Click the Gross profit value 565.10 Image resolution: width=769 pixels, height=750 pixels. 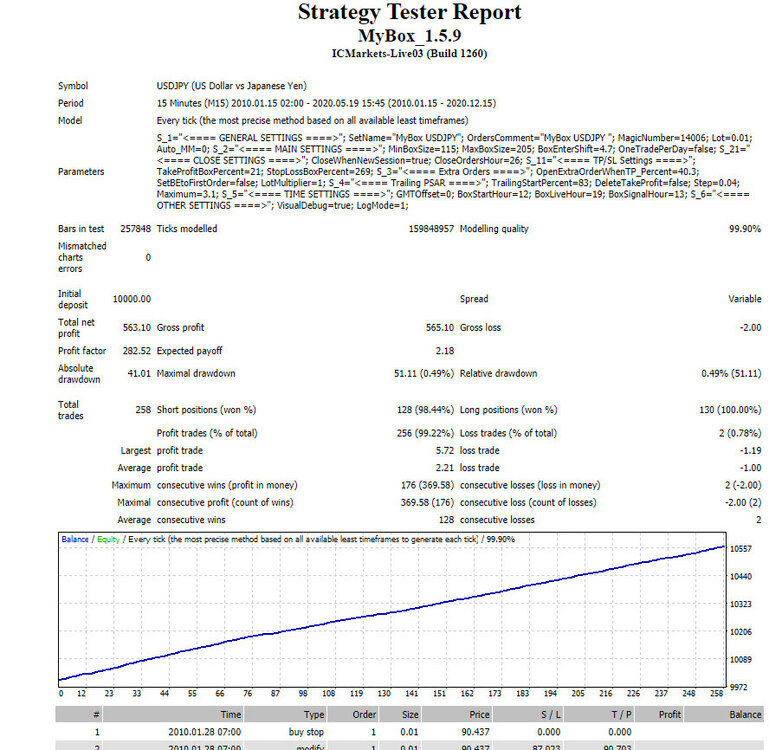coord(439,327)
